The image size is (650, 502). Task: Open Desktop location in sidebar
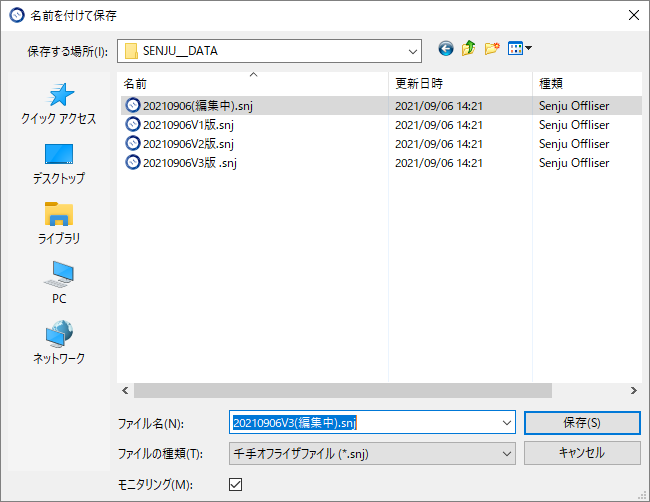(59, 164)
